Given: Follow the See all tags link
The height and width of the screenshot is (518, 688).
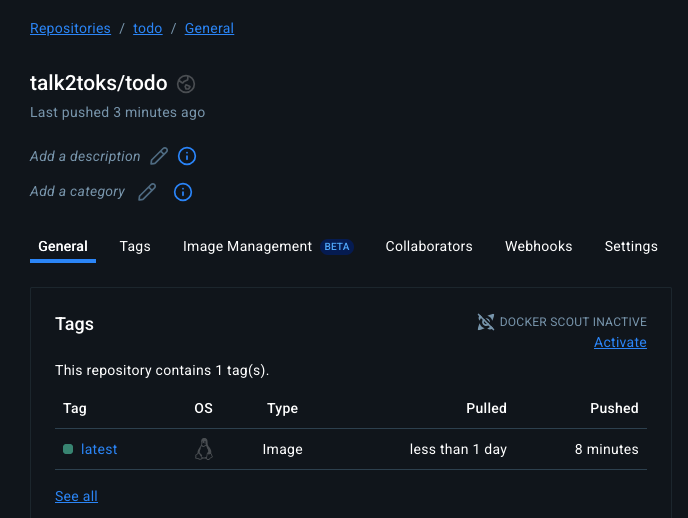Looking at the screenshot, I should coord(76,496).
